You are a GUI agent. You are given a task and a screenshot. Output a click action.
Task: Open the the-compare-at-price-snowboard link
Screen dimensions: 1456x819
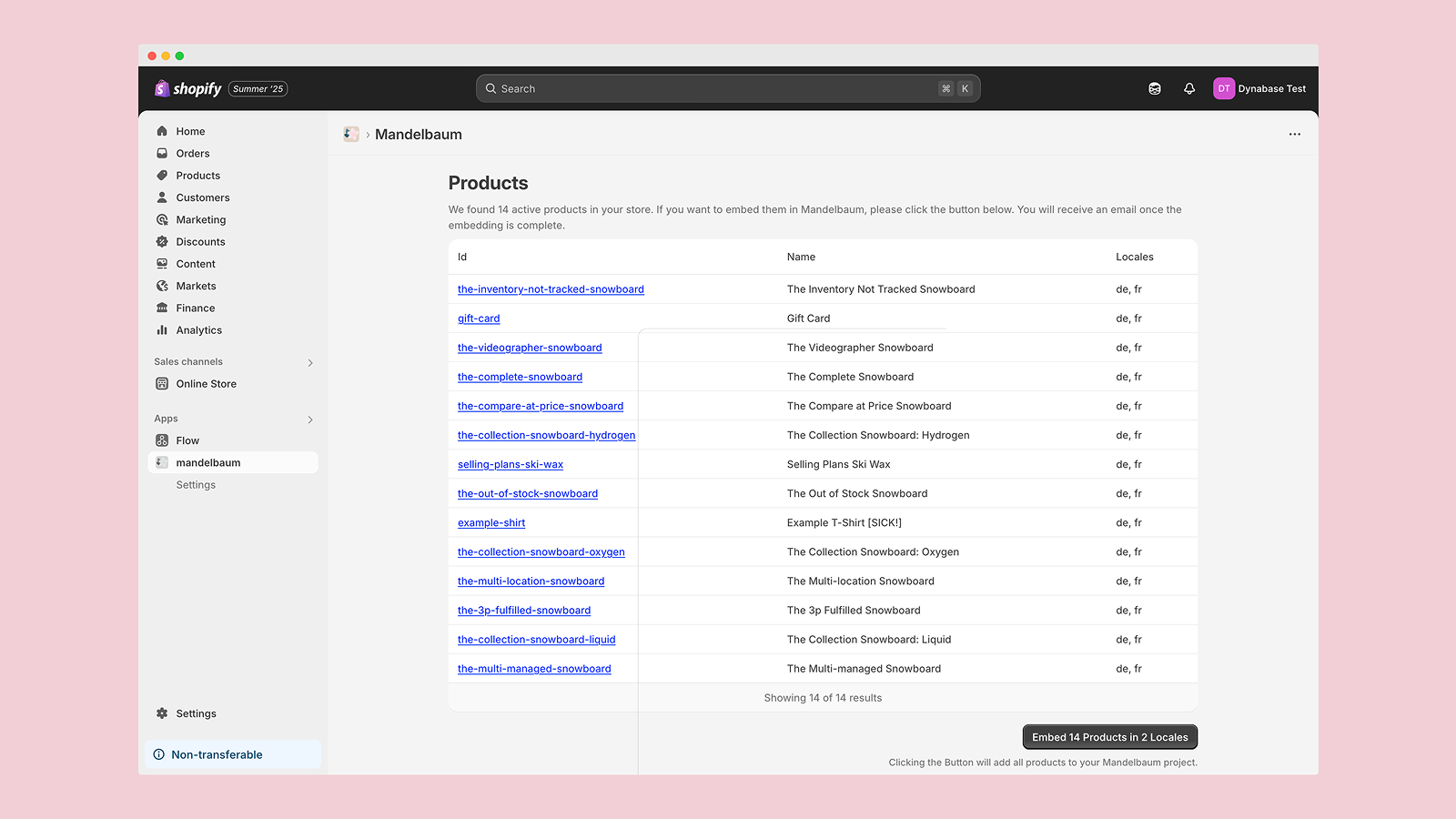pyautogui.click(x=541, y=406)
